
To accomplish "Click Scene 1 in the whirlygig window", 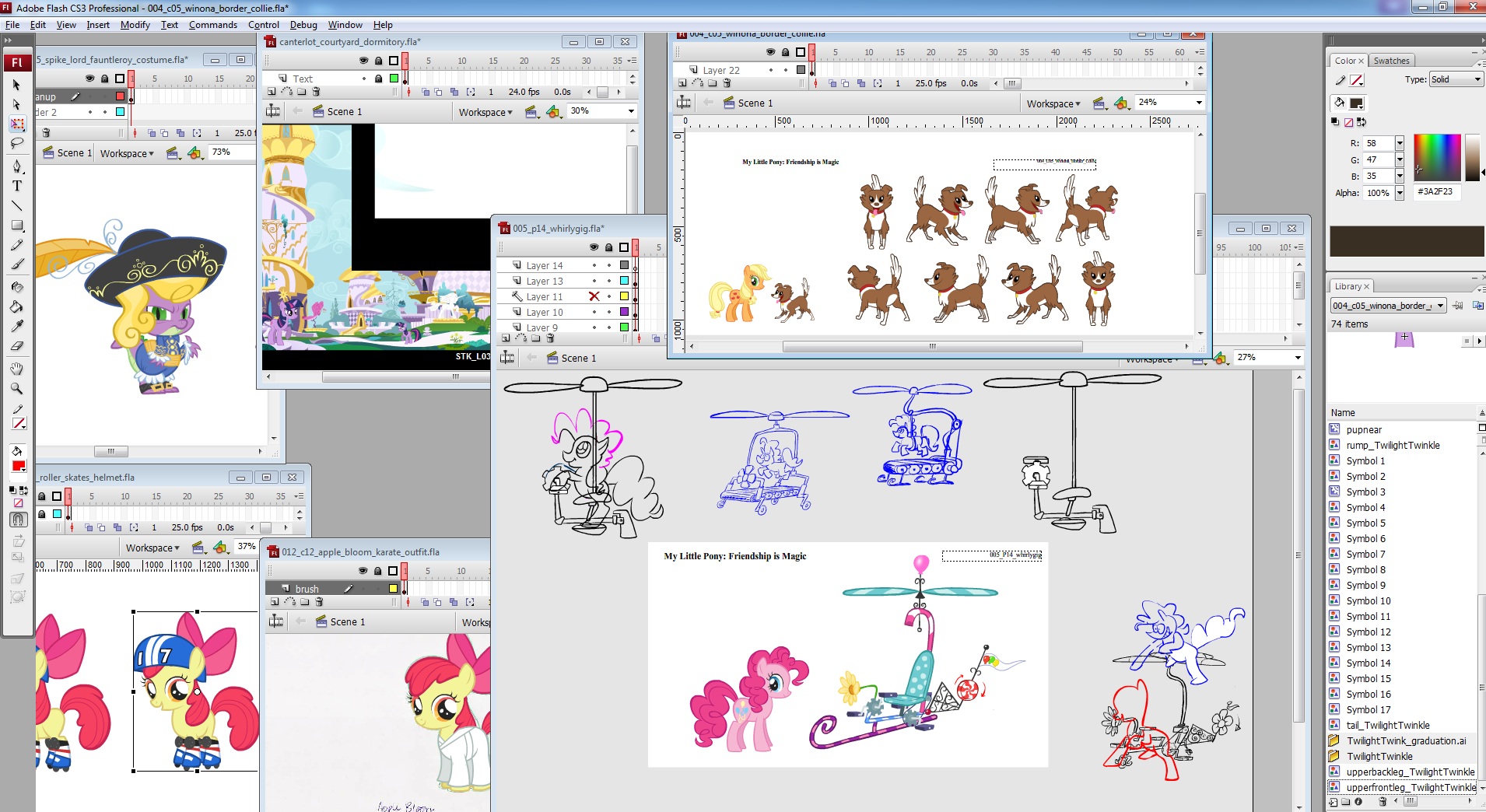I will [x=578, y=358].
